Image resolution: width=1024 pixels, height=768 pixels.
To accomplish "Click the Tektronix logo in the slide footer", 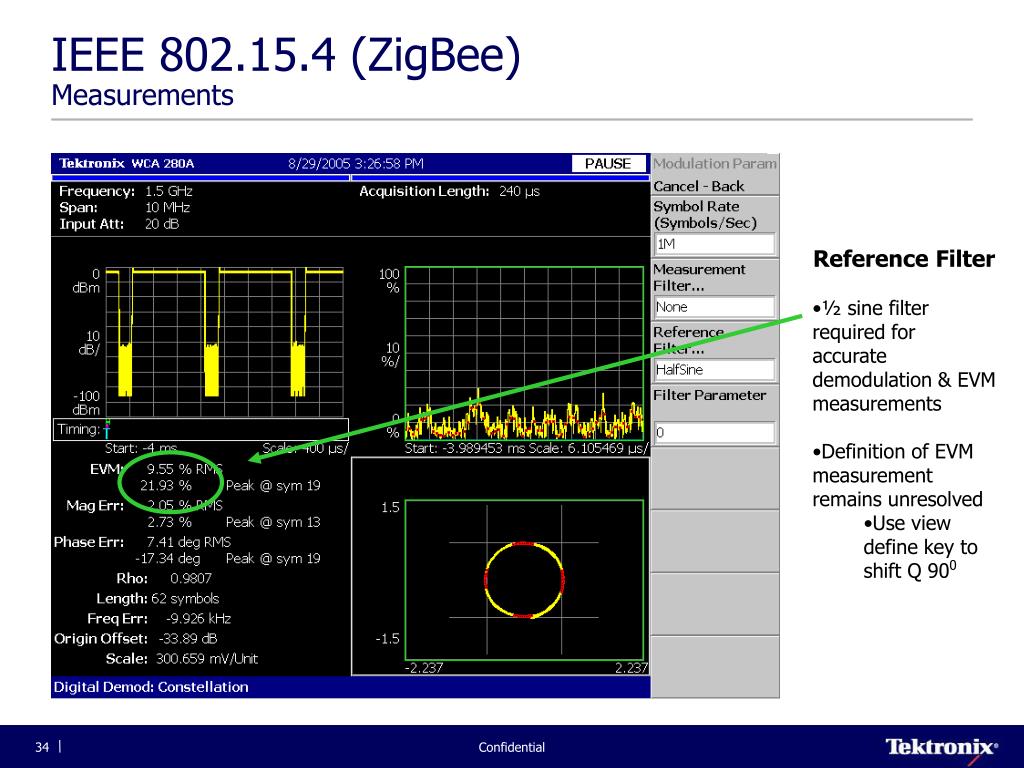I will point(942,748).
